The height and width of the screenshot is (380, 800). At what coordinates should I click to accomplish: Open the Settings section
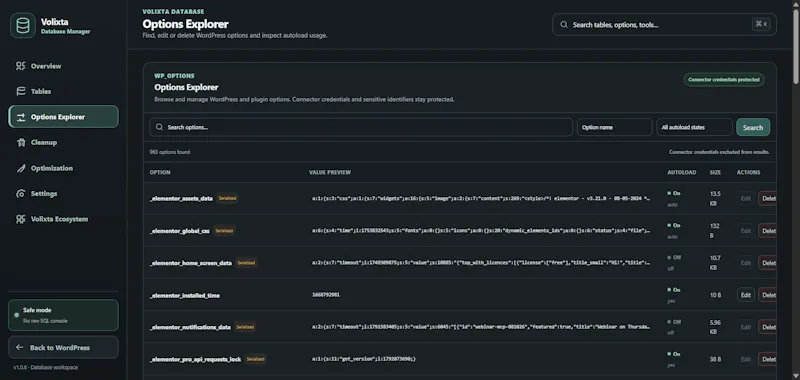tap(63, 193)
